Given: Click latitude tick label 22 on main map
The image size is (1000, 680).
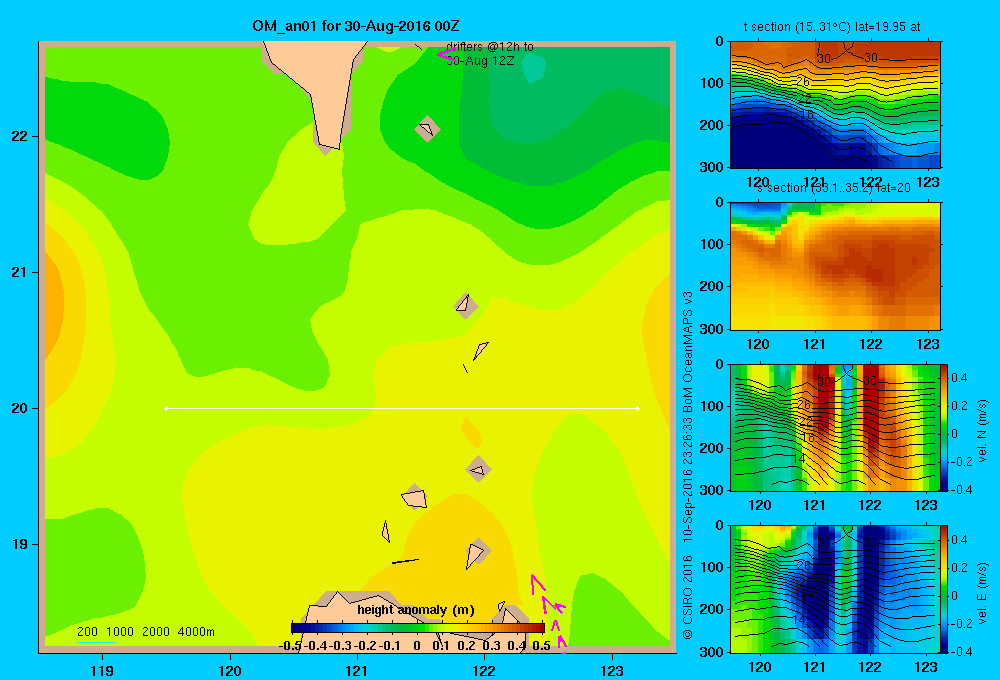Looking at the screenshot, I should coord(19,136).
